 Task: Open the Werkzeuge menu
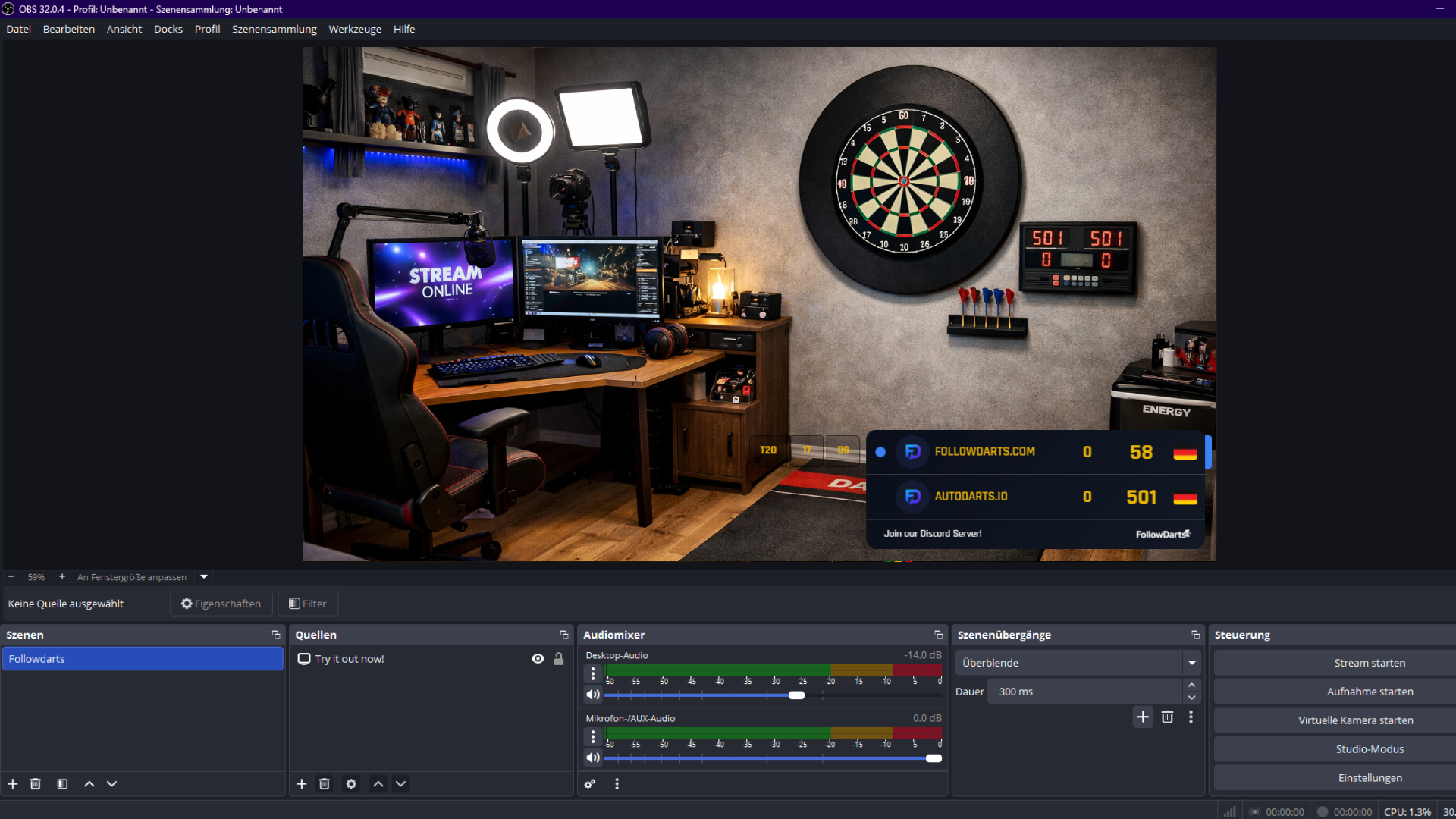(354, 29)
